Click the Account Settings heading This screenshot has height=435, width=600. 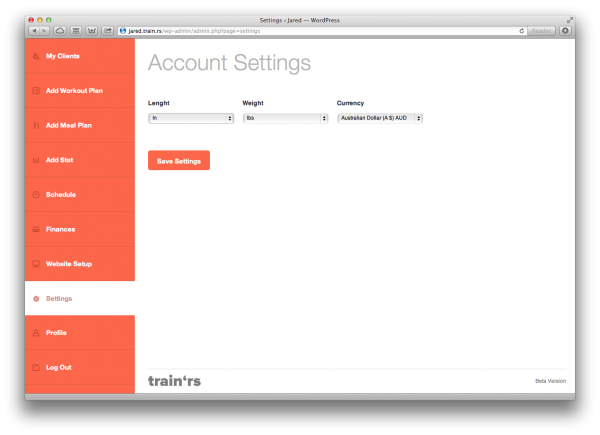[x=229, y=63]
